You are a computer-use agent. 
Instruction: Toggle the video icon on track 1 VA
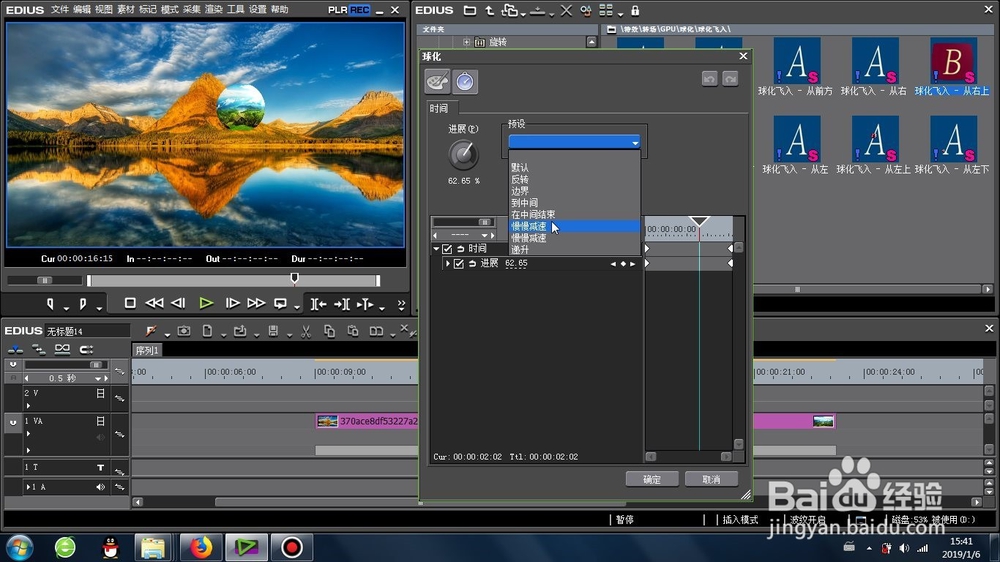(100, 421)
